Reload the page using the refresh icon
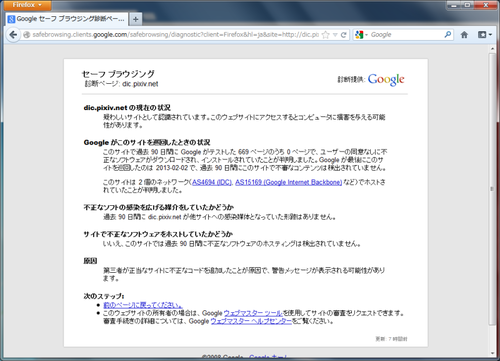 [x=344, y=35]
